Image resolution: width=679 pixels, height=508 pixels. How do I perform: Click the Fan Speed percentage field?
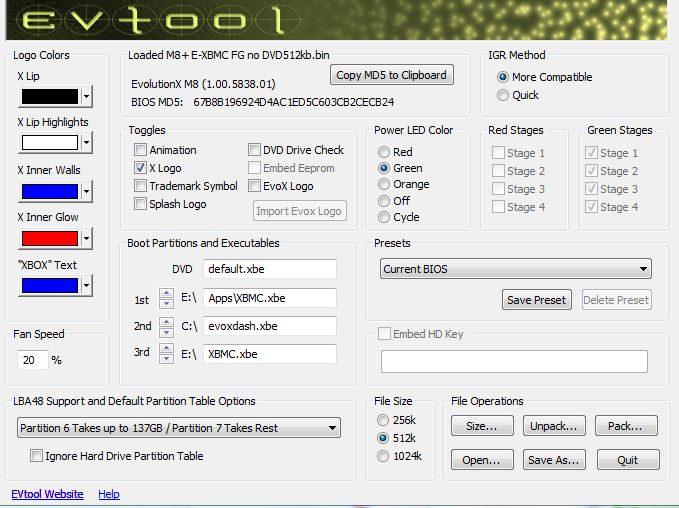[x=32, y=360]
